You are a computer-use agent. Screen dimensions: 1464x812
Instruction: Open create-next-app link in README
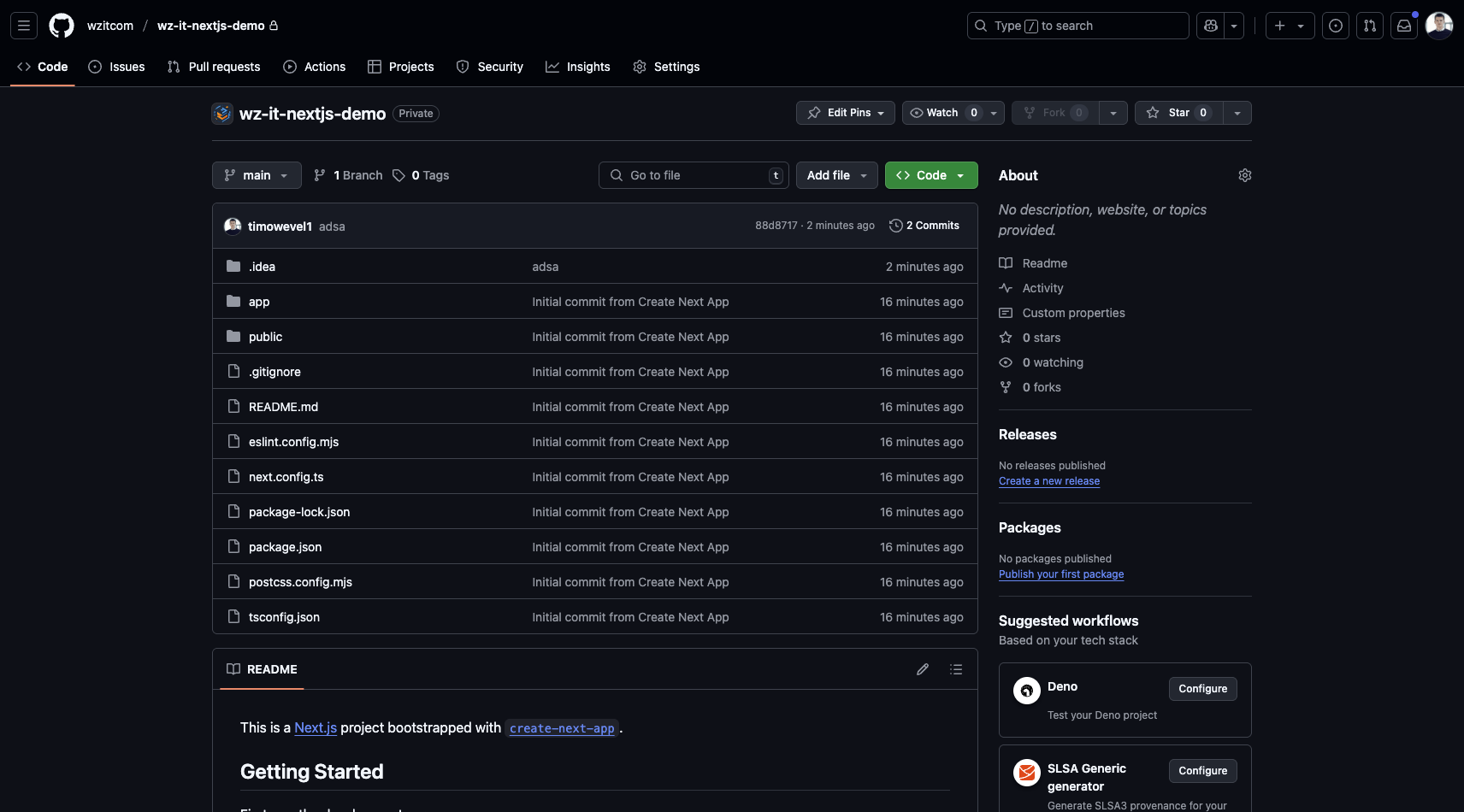562,728
